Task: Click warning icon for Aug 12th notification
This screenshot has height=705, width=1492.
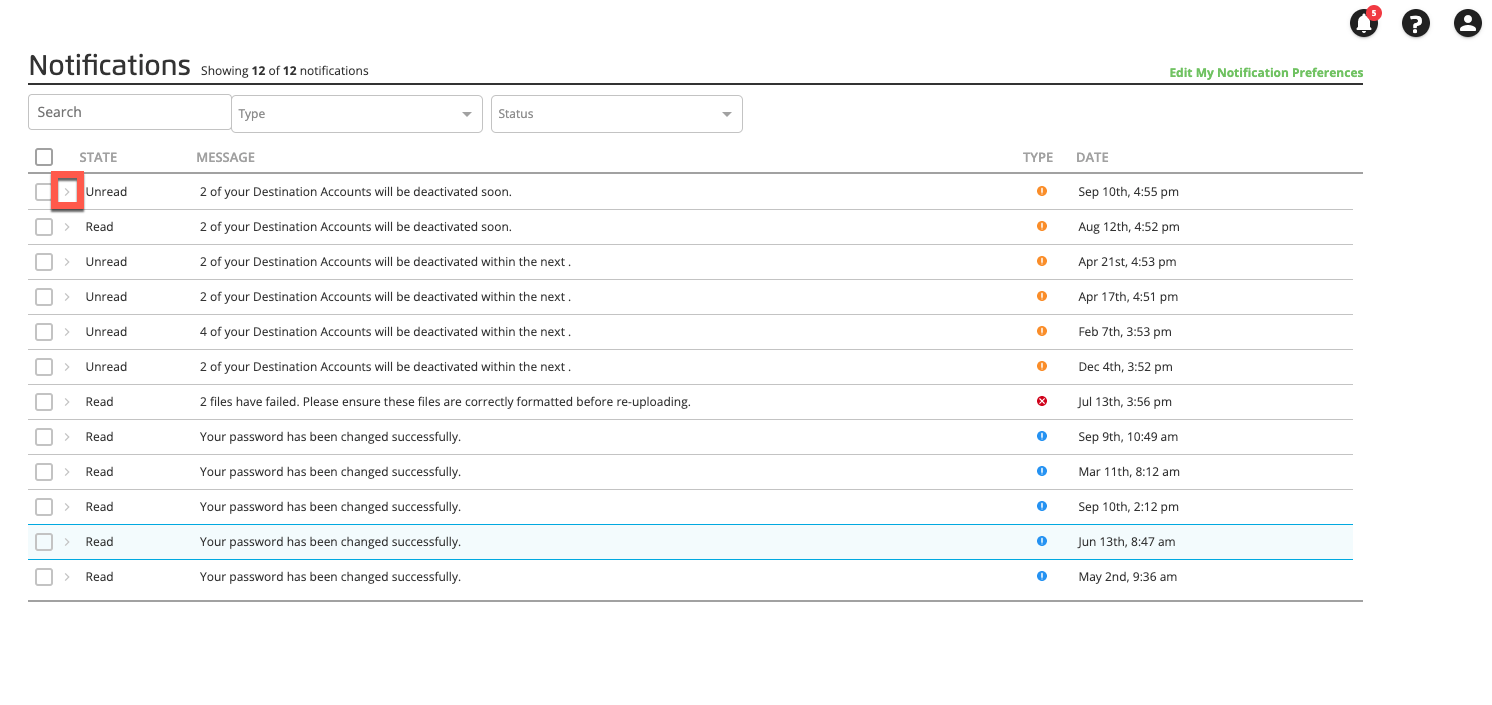Action: 1042,226
